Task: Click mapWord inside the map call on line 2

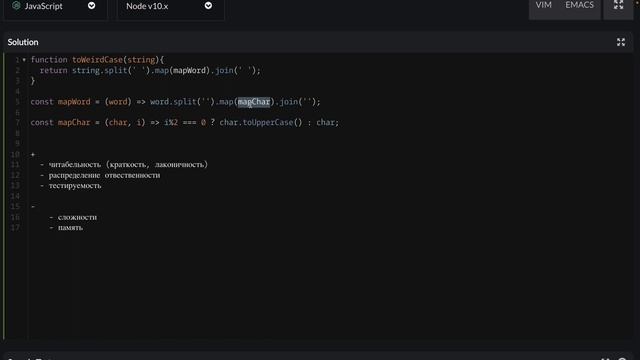Action: [189, 70]
